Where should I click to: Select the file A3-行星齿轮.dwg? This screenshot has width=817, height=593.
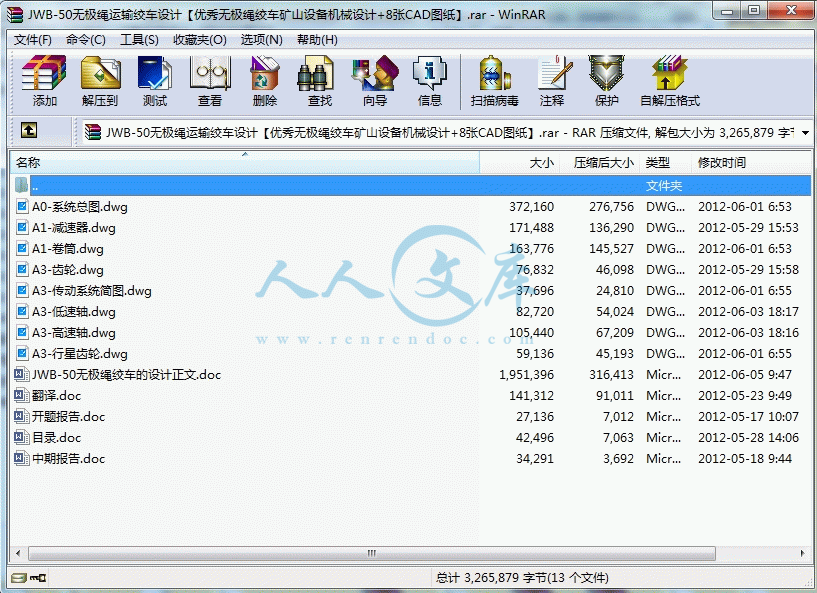click(x=80, y=354)
